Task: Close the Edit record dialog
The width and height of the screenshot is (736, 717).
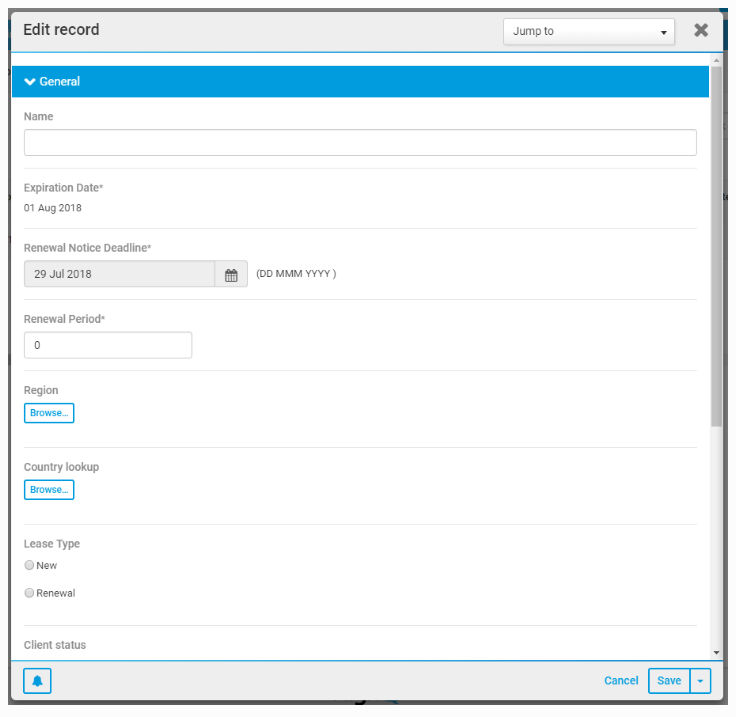Action: point(701,31)
